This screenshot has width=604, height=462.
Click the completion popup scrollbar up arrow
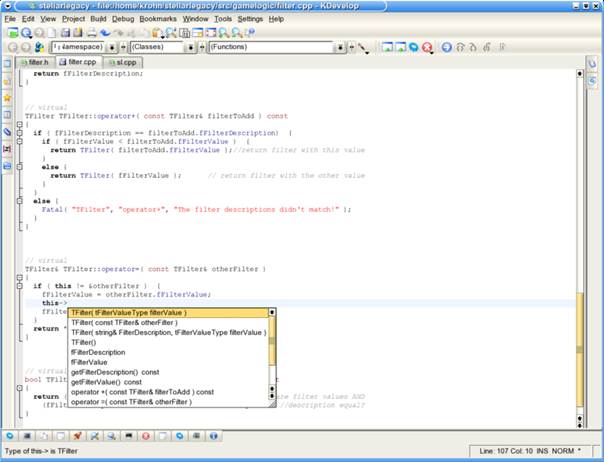tap(272, 312)
